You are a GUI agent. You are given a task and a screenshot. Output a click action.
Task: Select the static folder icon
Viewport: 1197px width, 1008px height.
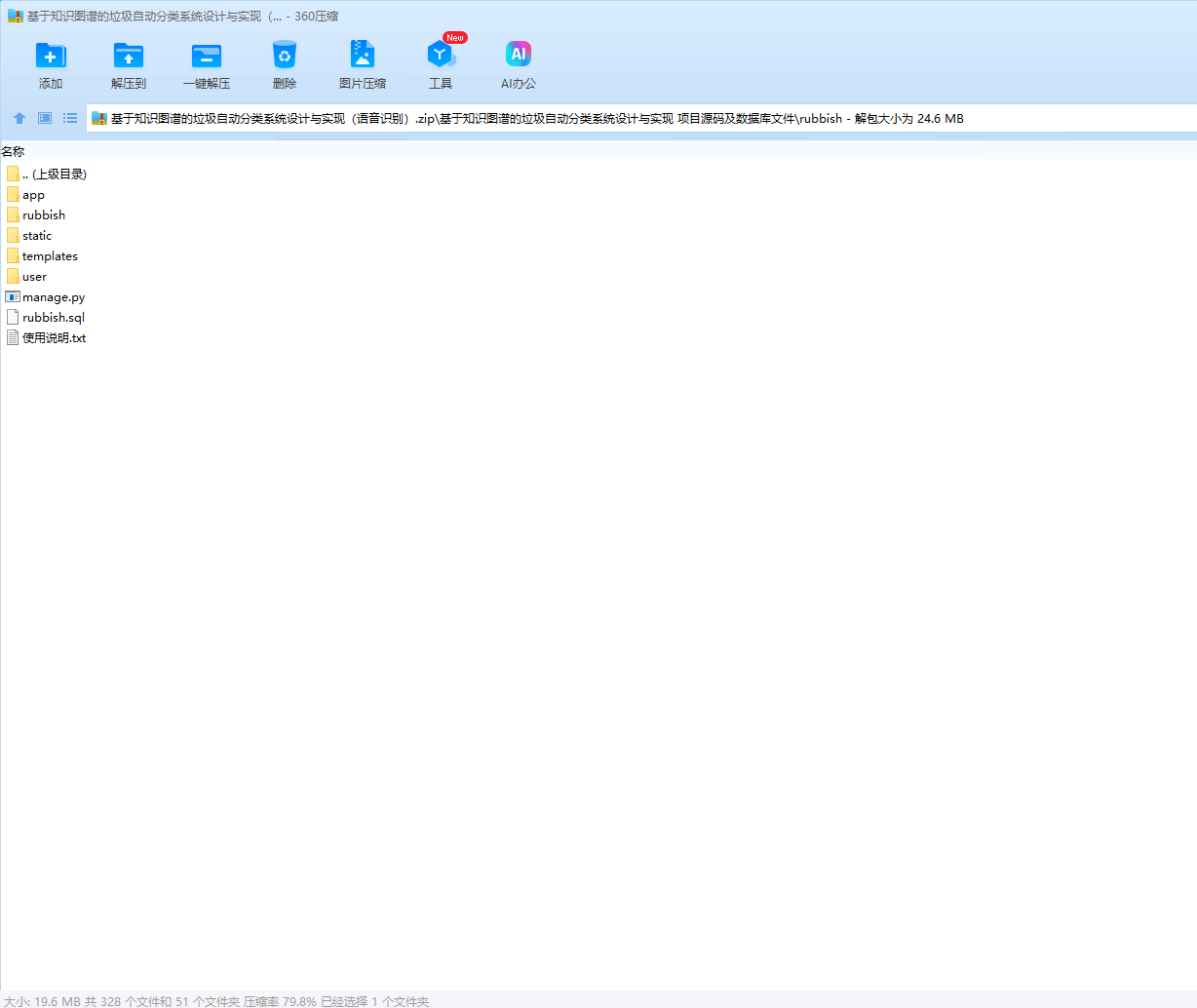tap(13, 235)
